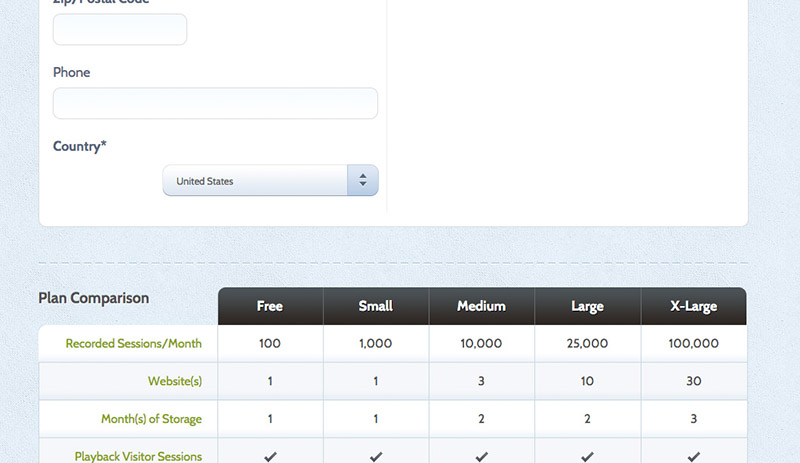Click the X-Large months of storage value 3
This screenshot has width=800, height=463.
pyautogui.click(x=694, y=419)
